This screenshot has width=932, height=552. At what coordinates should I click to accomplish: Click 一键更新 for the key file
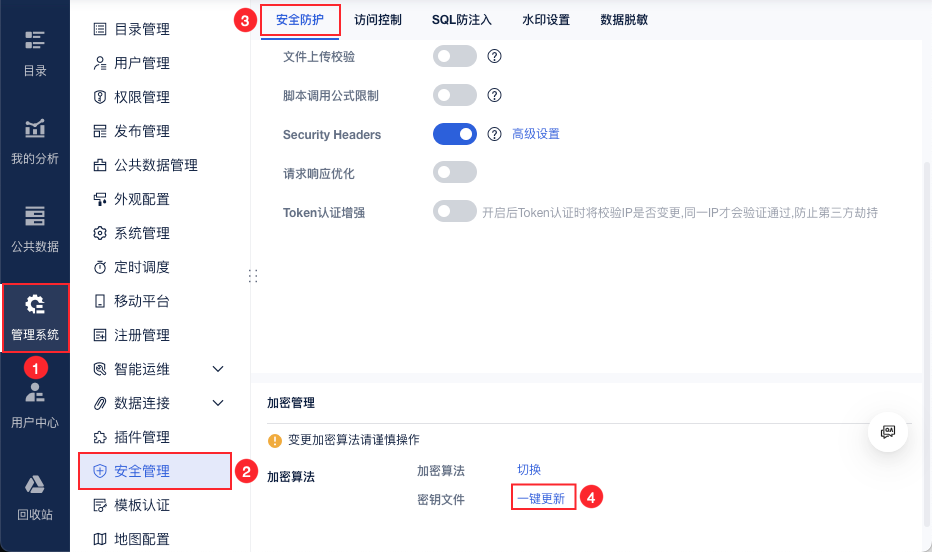[x=541, y=498]
